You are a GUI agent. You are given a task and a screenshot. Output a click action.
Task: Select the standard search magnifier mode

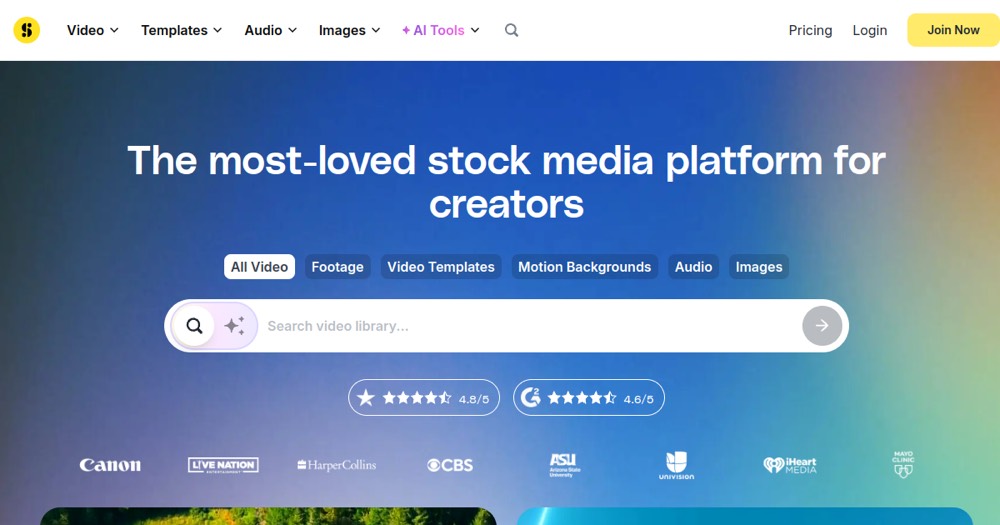[x=194, y=326]
